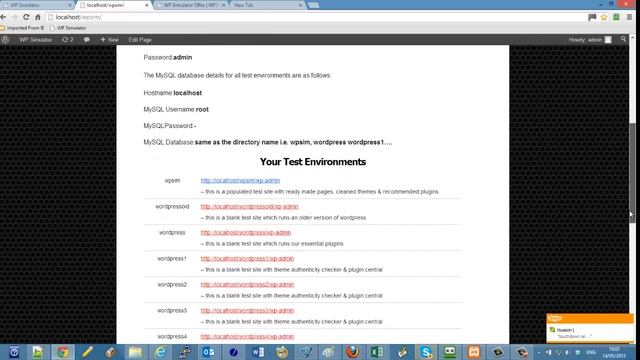Open the wordpress4 wp-admin link

tap(247, 337)
